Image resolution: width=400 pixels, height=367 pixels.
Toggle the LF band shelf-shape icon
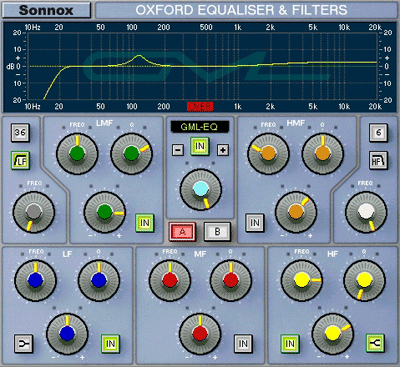point(24,344)
